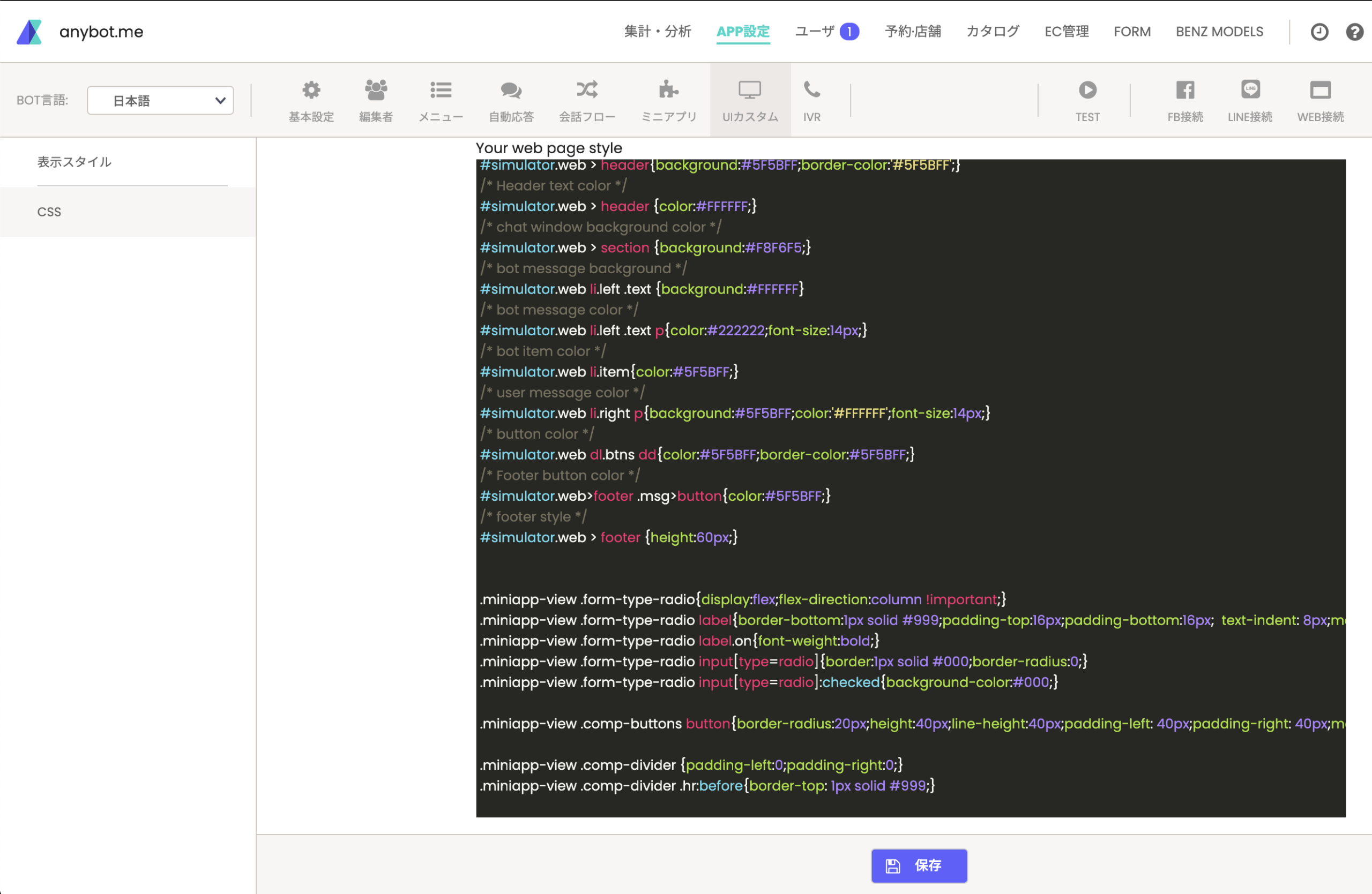Open the 予約·店舗 menu
Viewport: 1372px width, 894px height.
point(913,32)
